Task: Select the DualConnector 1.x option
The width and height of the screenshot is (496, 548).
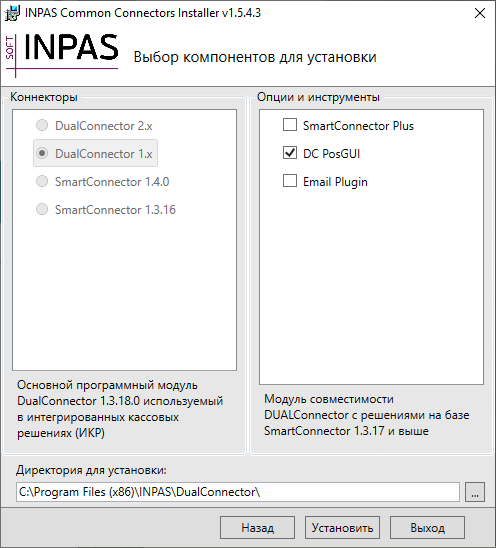Action: click(x=95, y=153)
